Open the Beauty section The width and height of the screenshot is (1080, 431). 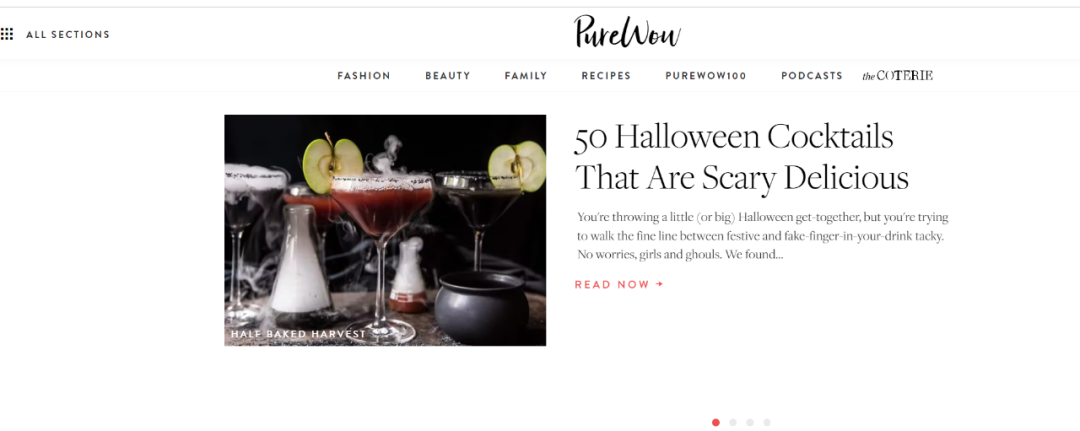pyautogui.click(x=448, y=76)
